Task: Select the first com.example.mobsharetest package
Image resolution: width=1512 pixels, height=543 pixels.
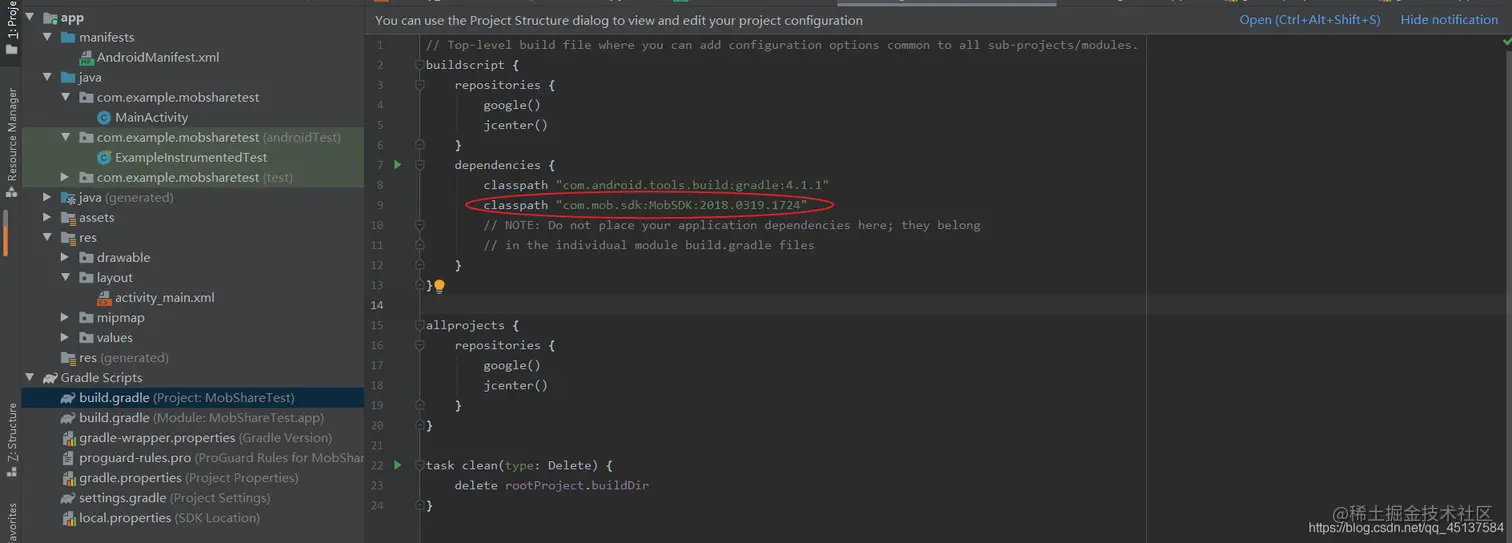Action: pos(178,97)
